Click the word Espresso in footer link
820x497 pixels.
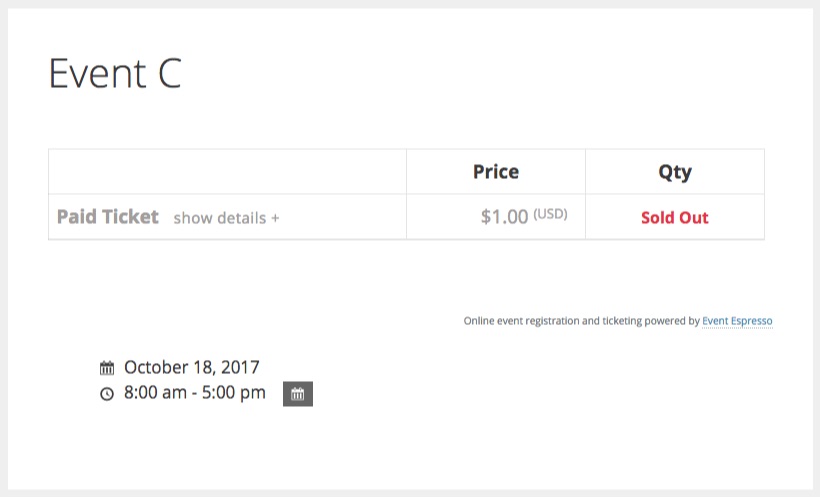coord(751,321)
